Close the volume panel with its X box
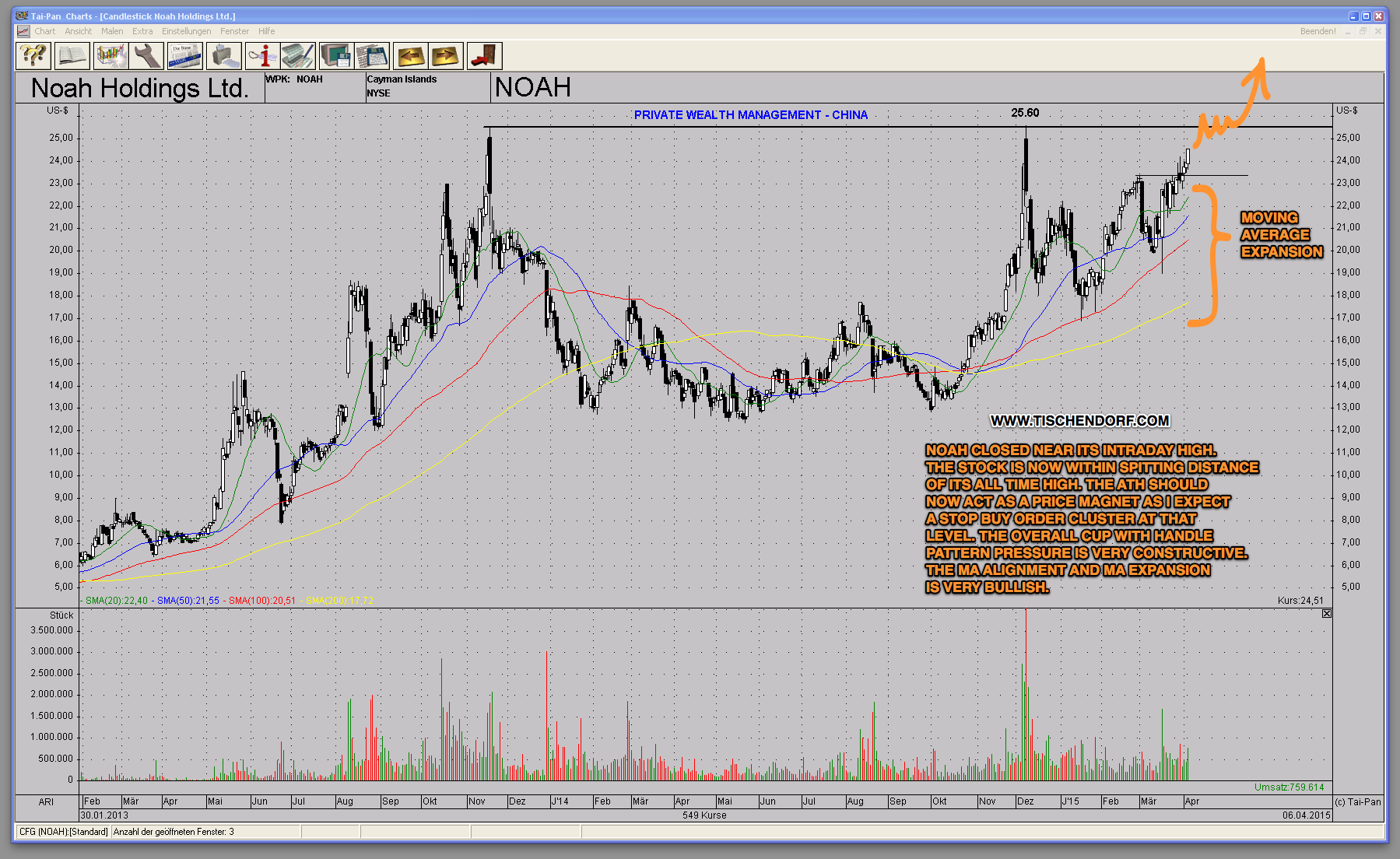This screenshot has height=859, width=1400. click(1327, 614)
